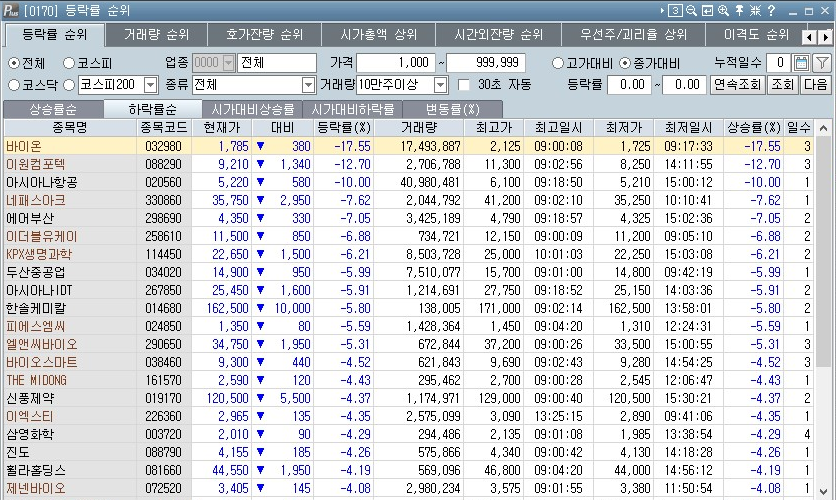Select the 하락률순 sub-tab

point(152,109)
